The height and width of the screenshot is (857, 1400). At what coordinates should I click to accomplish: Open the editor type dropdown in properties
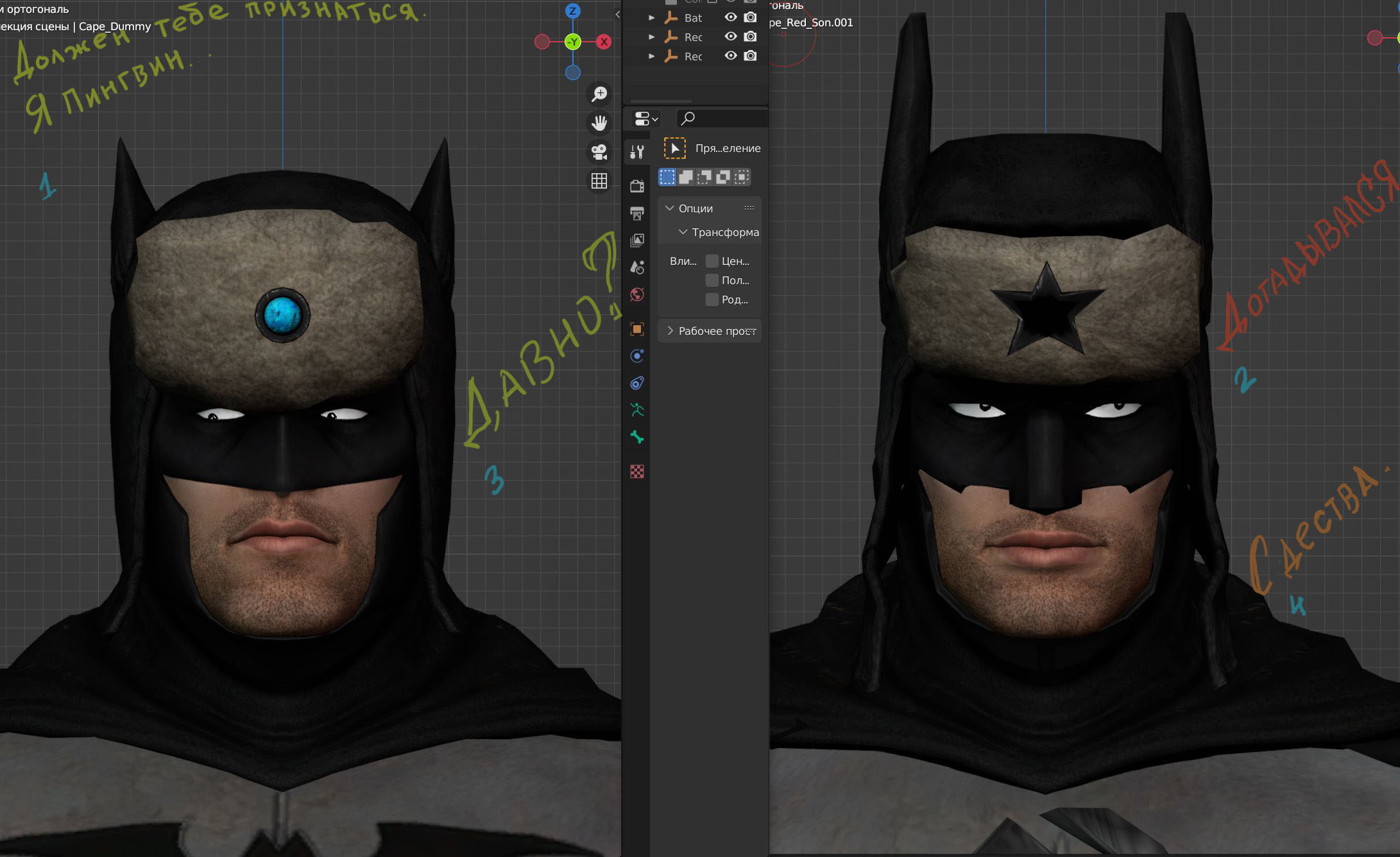(646, 119)
